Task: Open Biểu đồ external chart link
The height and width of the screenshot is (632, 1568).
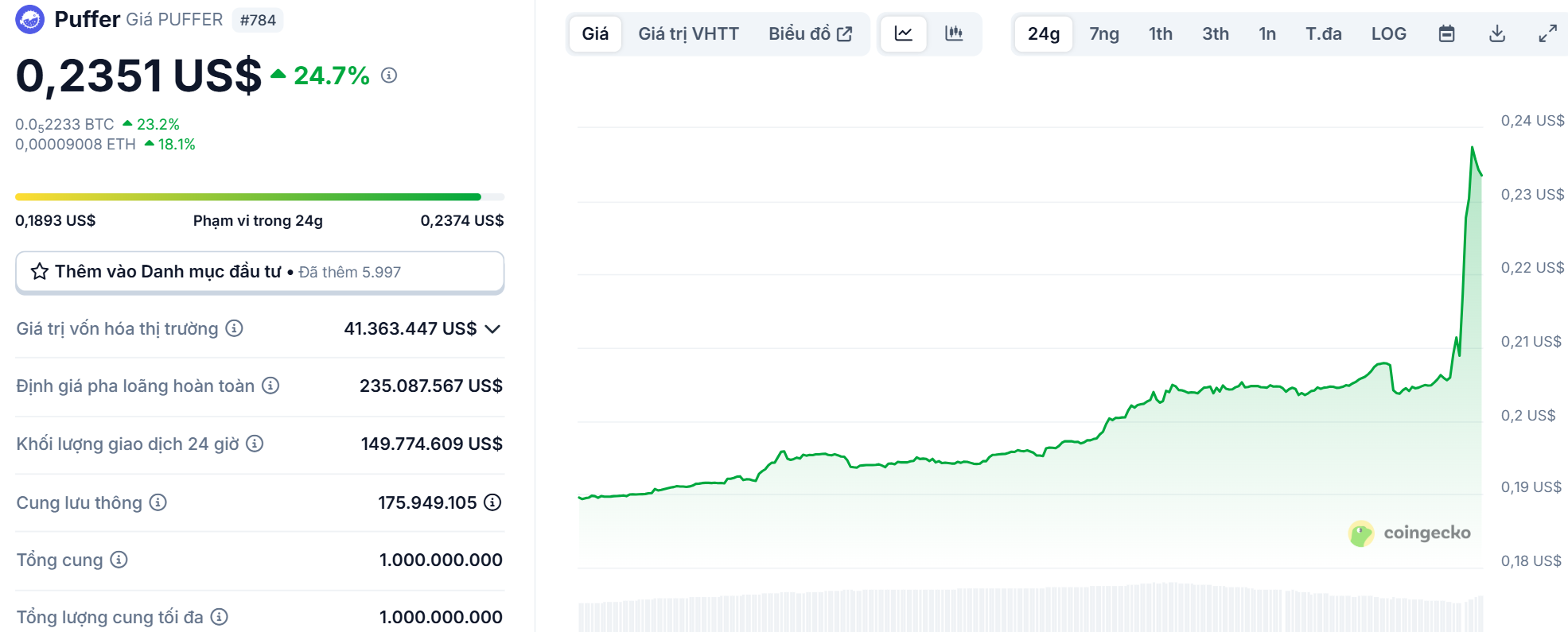Action: (x=811, y=34)
